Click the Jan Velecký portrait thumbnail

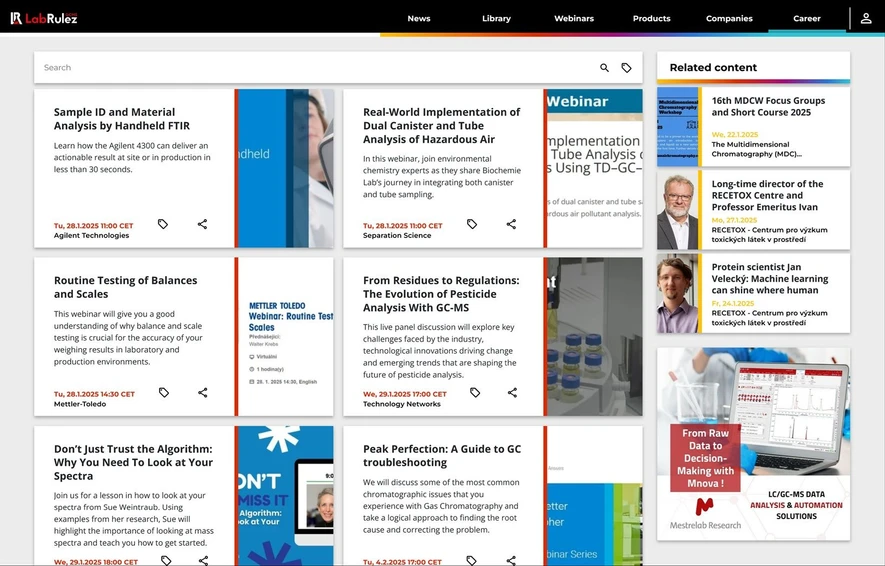point(677,293)
